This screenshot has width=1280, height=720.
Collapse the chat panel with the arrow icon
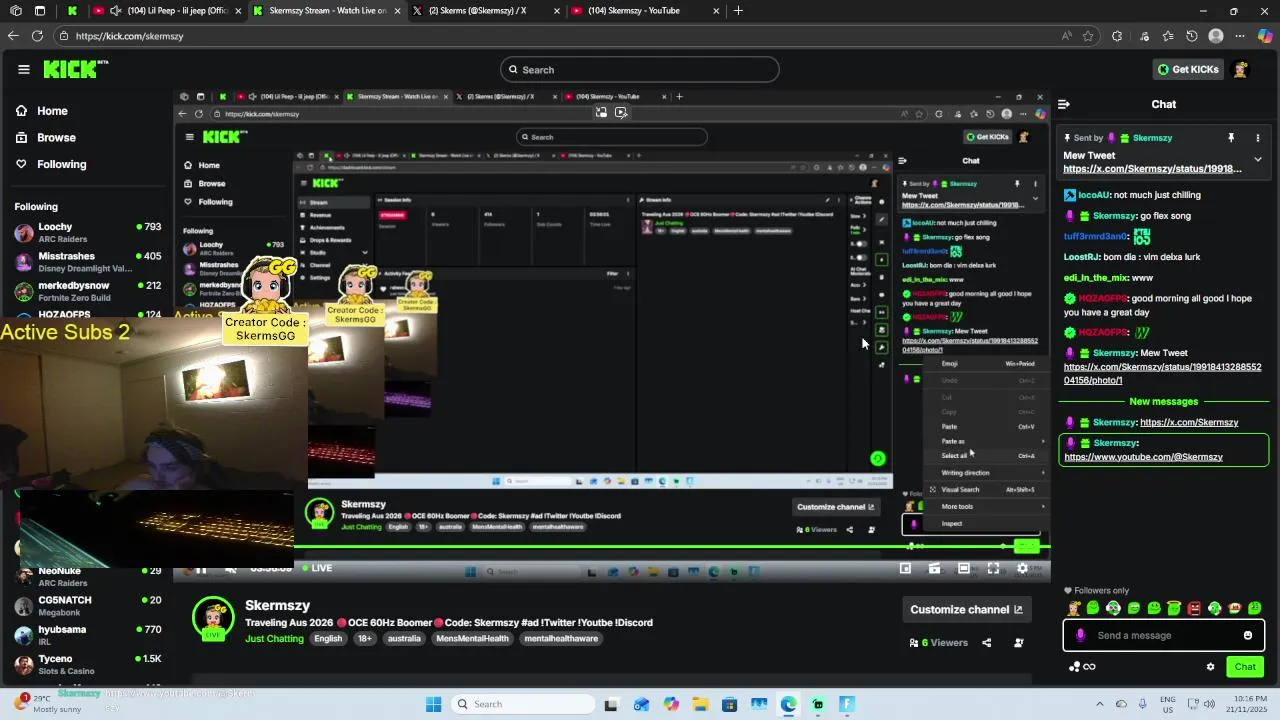1064,104
